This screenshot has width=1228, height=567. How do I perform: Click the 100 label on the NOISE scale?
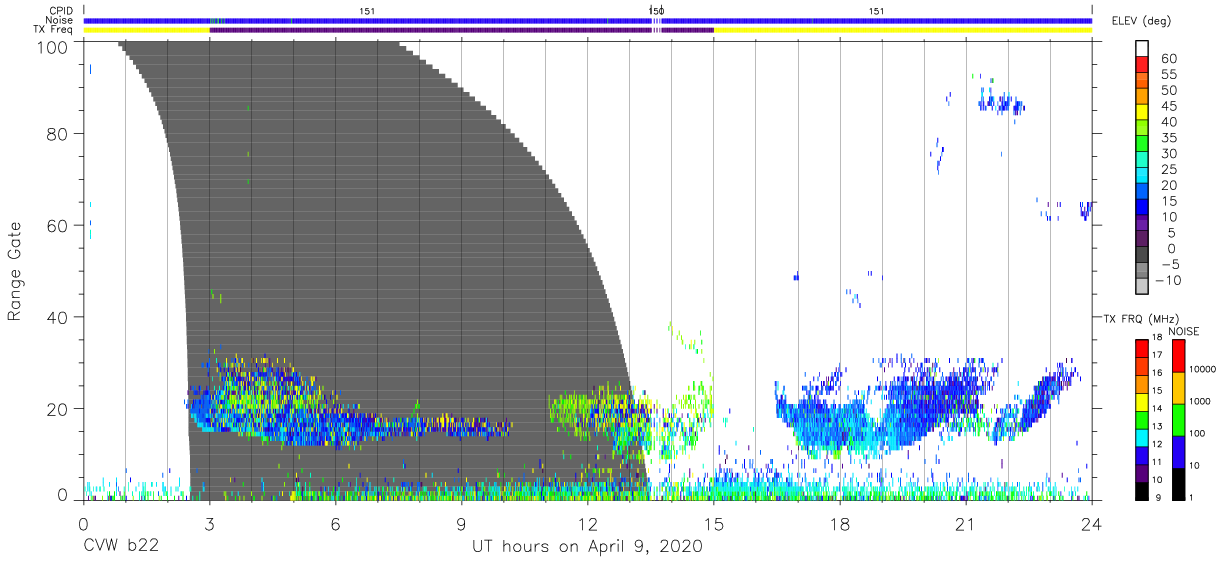1198,433
